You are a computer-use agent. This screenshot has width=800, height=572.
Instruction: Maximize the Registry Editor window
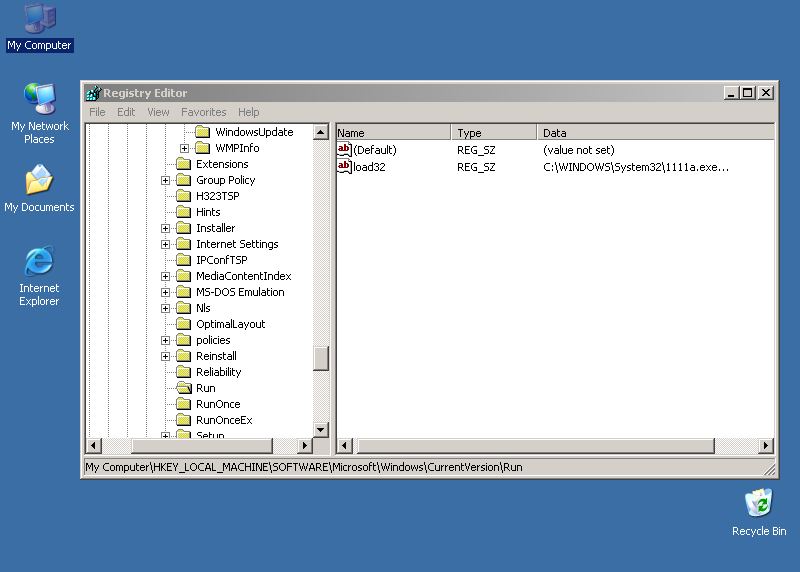click(748, 93)
